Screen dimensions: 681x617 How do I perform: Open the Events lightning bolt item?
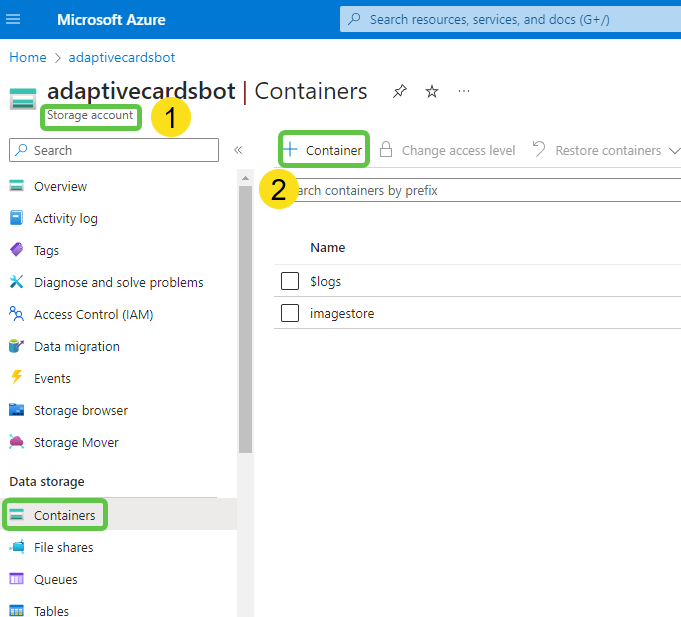coord(52,378)
